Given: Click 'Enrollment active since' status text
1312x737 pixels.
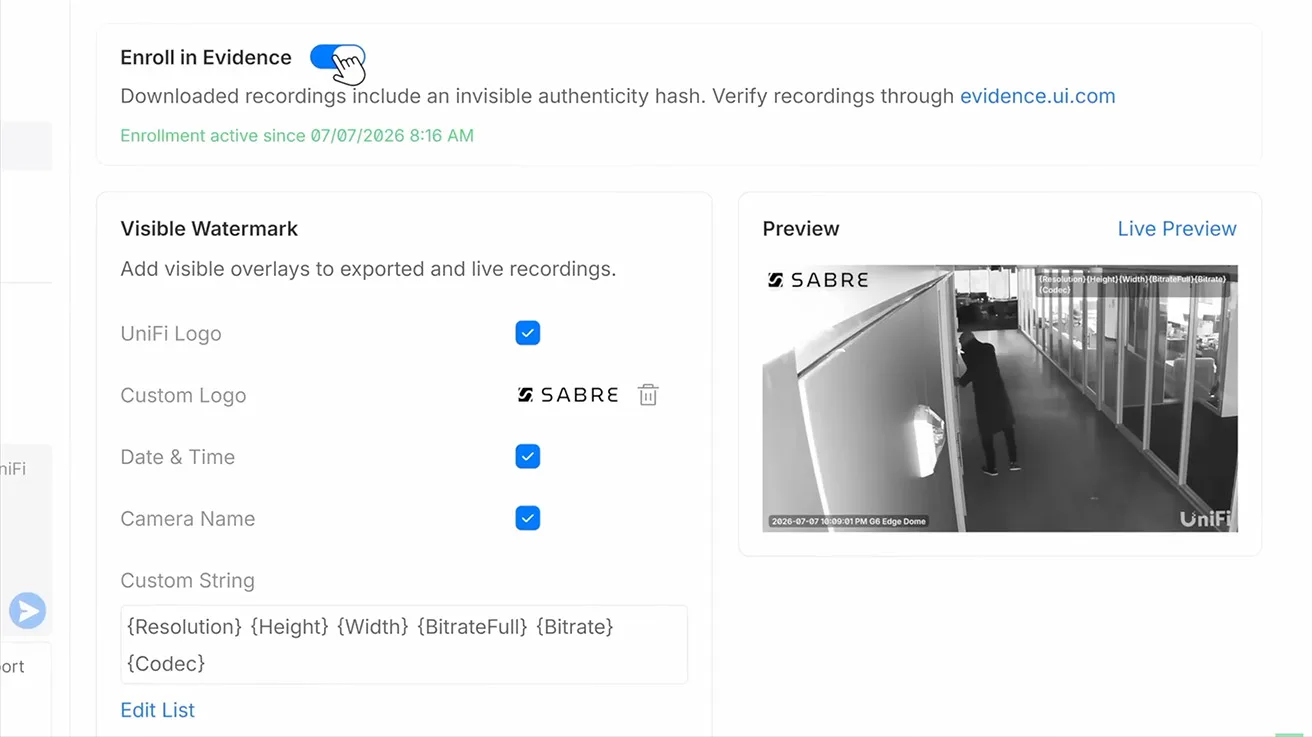Looking at the screenshot, I should point(297,136).
